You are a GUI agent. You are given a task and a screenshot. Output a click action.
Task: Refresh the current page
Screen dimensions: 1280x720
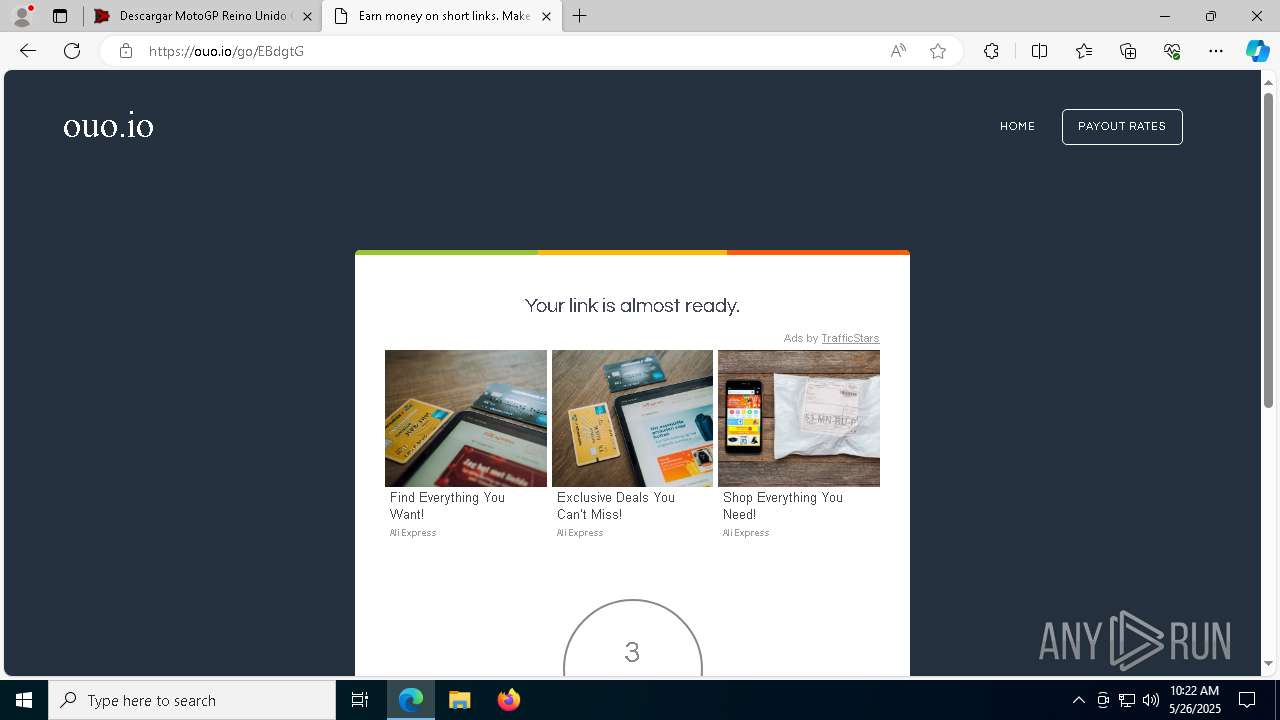point(72,51)
